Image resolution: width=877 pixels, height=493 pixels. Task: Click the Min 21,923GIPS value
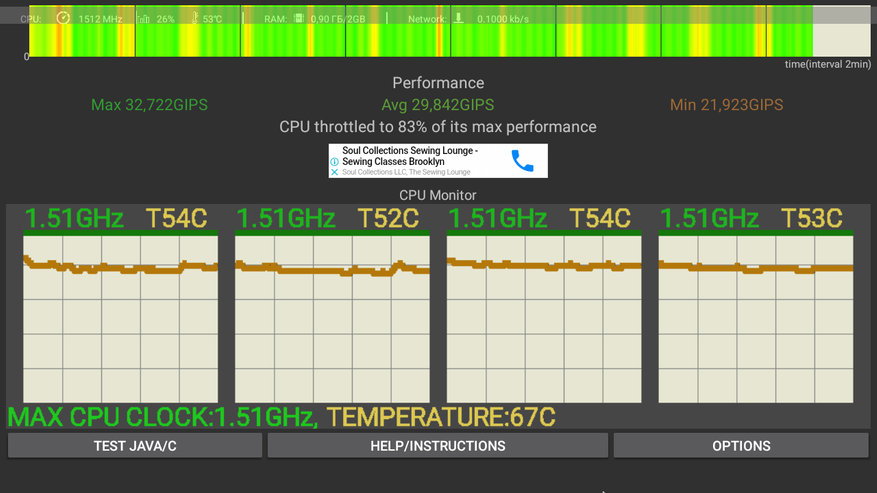pyautogui.click(x=727, y=105)
